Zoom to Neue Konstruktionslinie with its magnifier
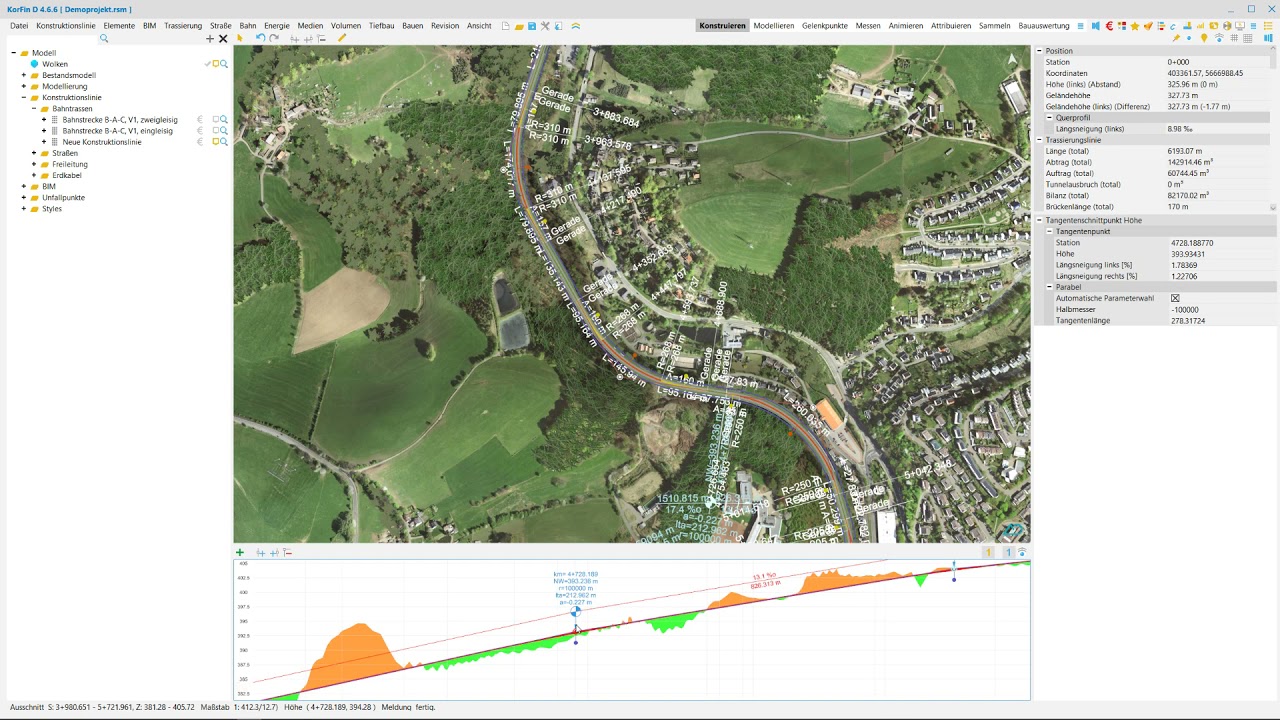Viewport: 1280px width, 720px height. tap(224, 142)
